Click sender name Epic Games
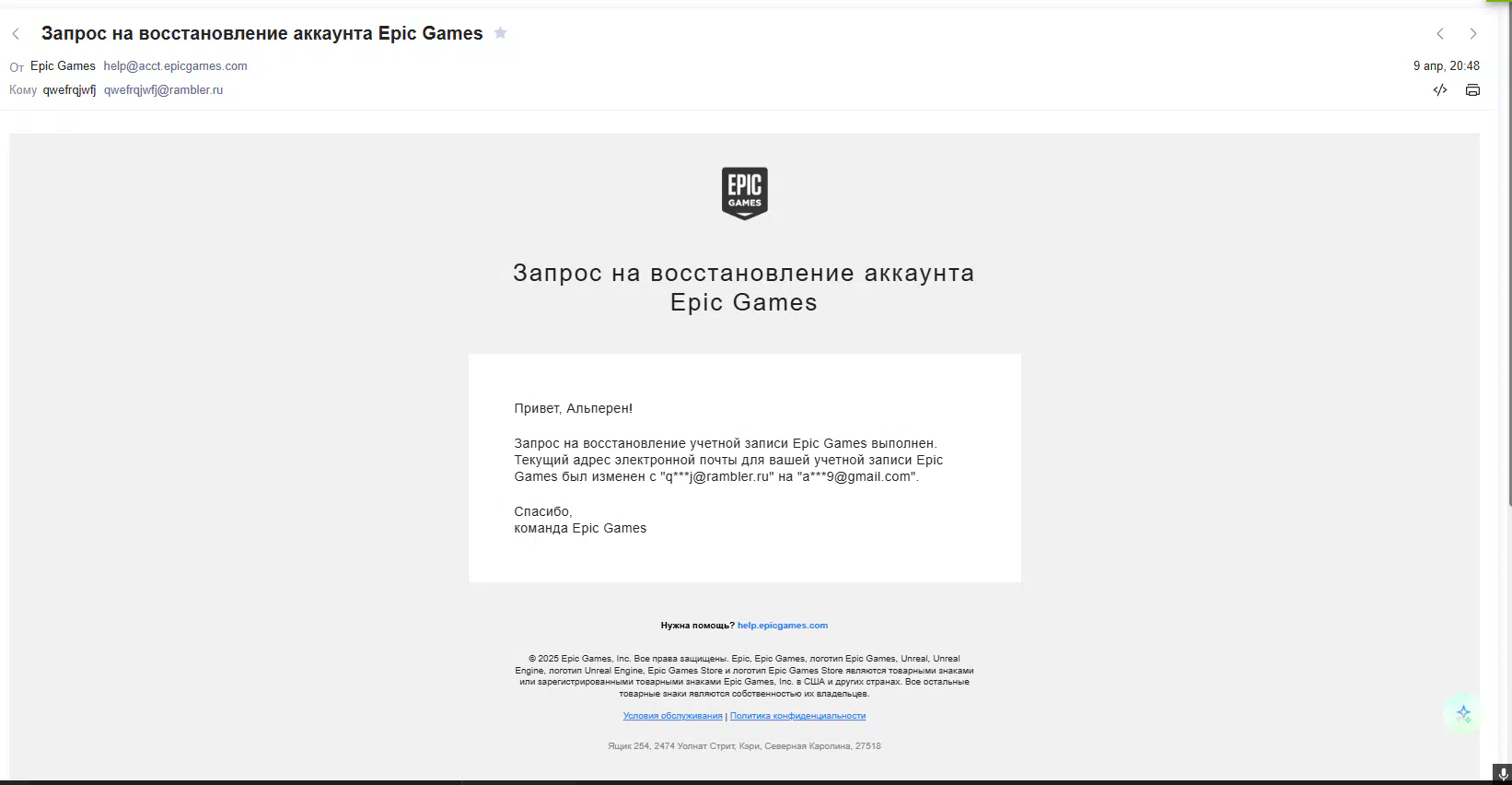The width and height of the screenshot is (1512, 785). 63,66
